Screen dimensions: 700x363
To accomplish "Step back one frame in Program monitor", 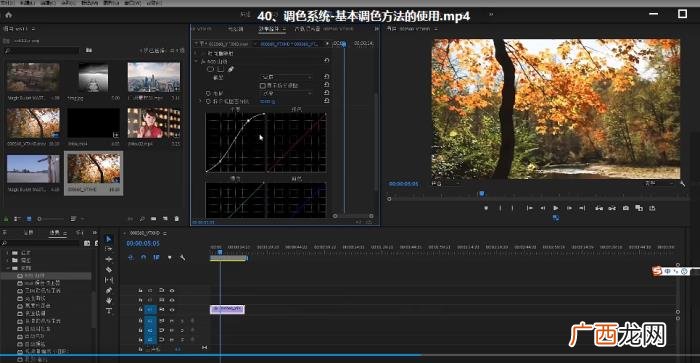I will [543, 208].
